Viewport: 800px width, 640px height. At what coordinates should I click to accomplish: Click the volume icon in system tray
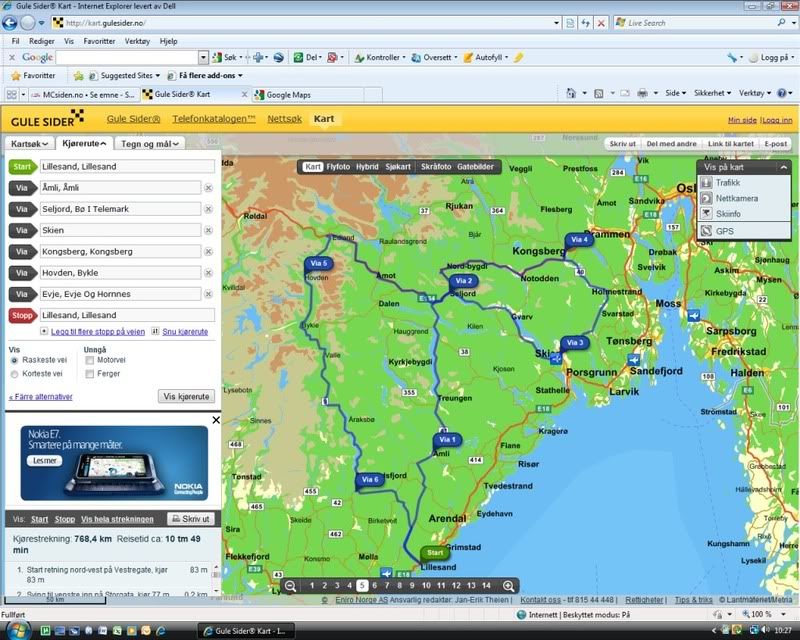[x=765, y=630]
